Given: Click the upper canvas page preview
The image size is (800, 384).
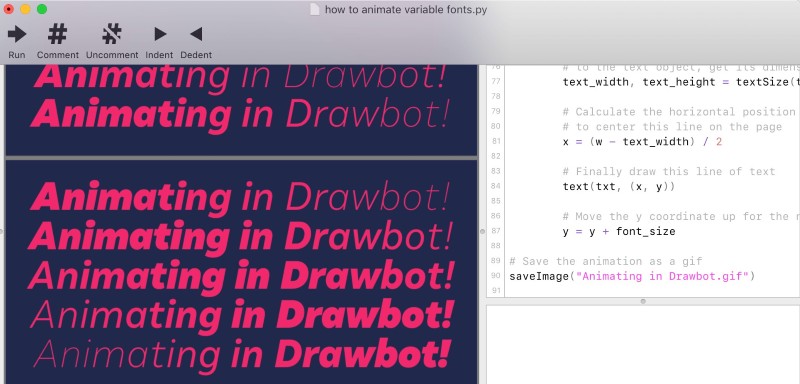Looking at the screenshot, I should coord(241,110).
